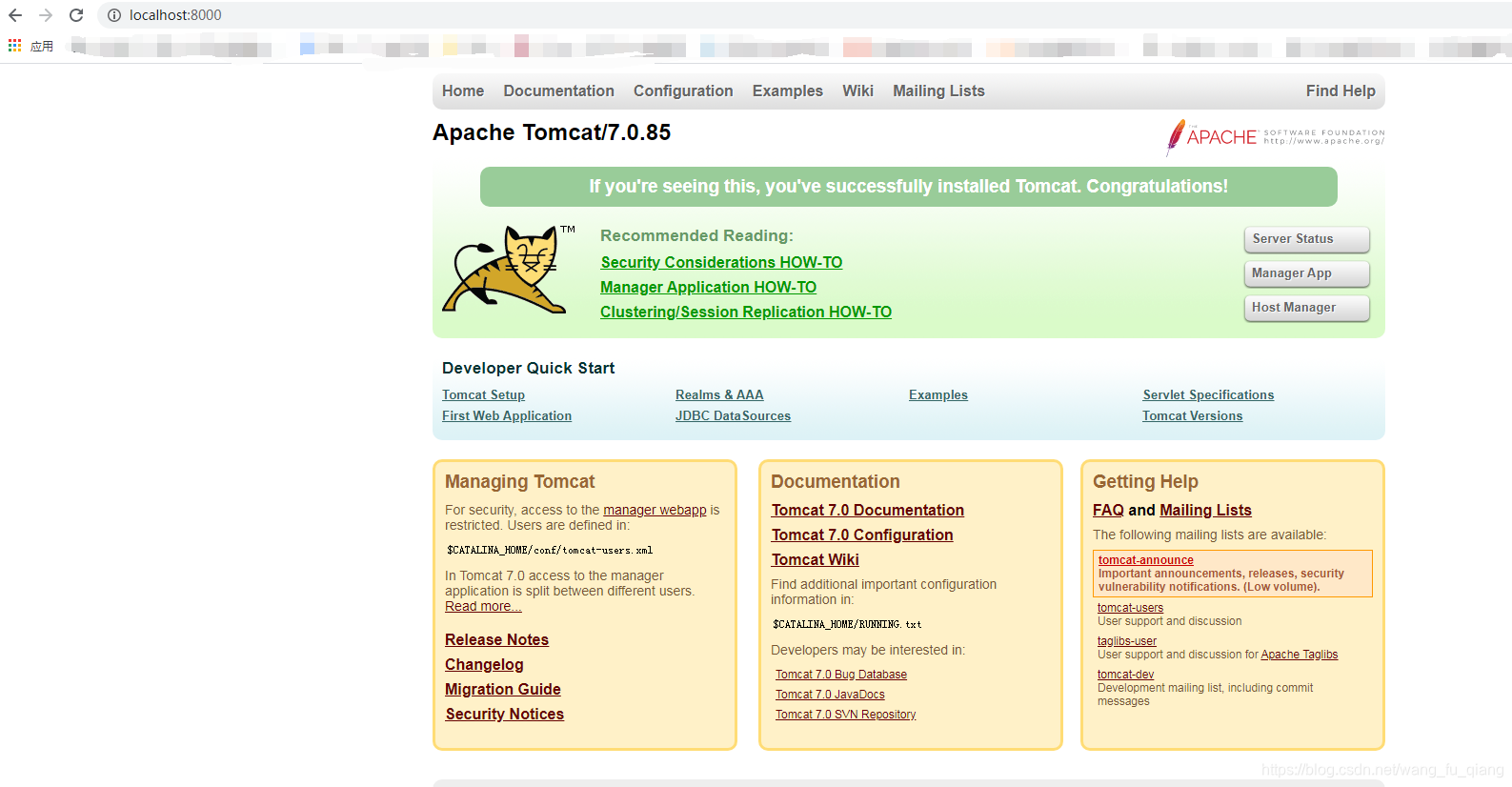The width and height of the screenshot is (1512, 787).
Task: Open Tomcat 7.0 Documentation link
Action: click(867, 510)
